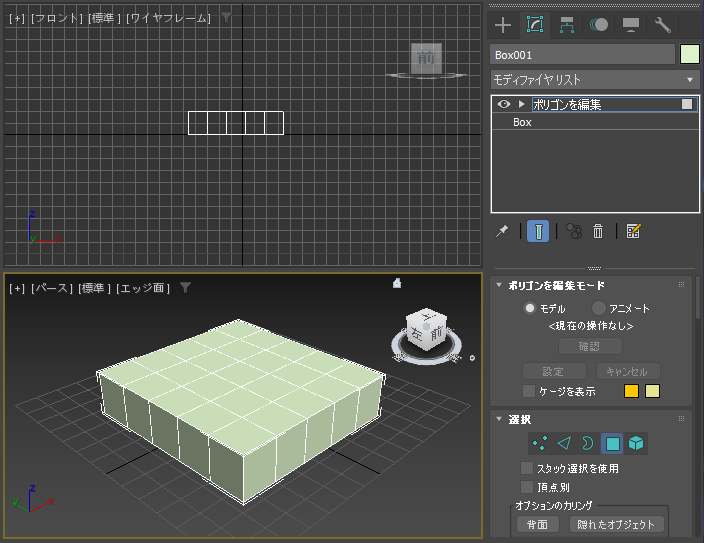Select ポリゴンを編集 in the modifier stack
This screenshot has width=704, height=543.
(567, 105)
